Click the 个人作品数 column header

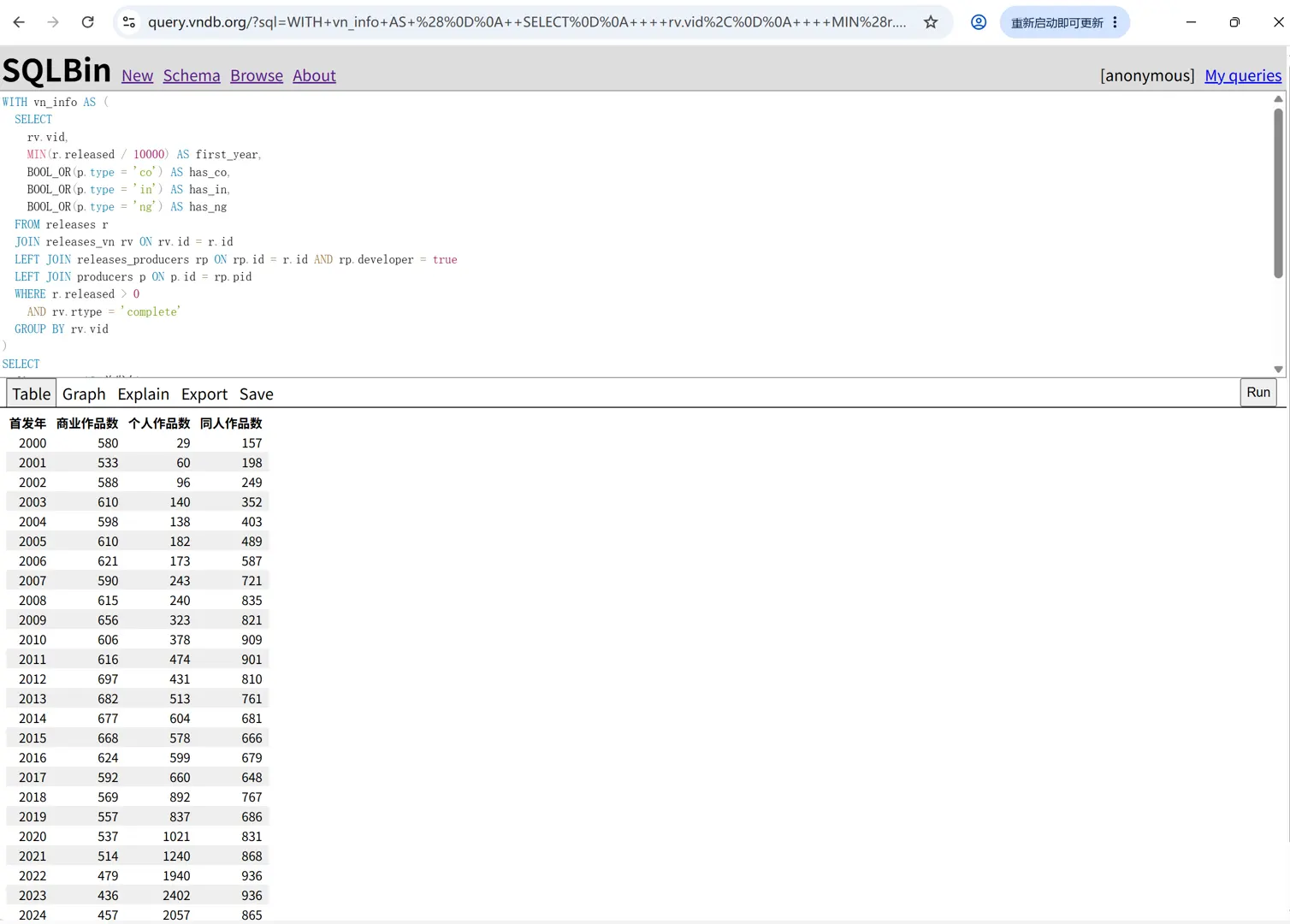(159, 423)
